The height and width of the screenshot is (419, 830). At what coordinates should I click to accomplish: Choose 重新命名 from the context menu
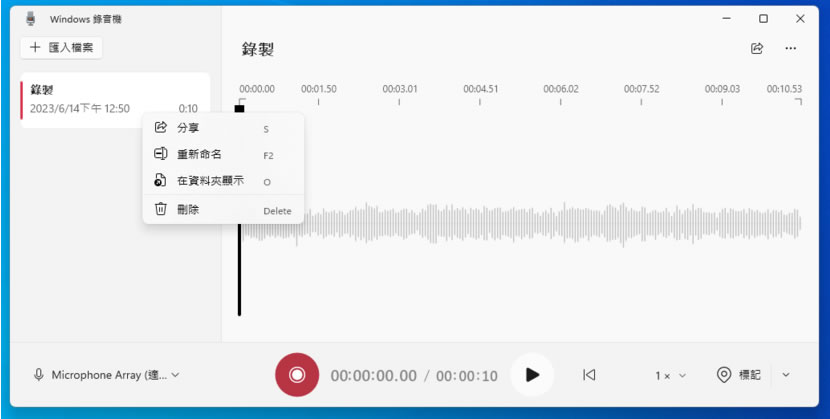[x=223, y=154]
